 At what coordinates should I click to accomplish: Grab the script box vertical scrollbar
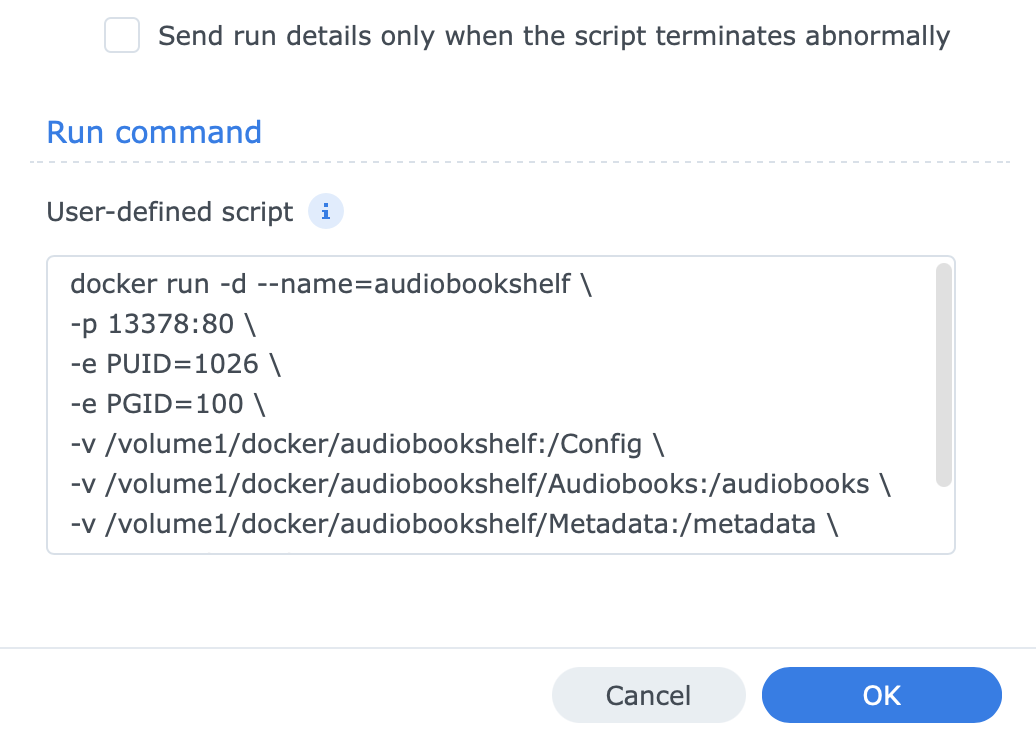click(943, 375)
